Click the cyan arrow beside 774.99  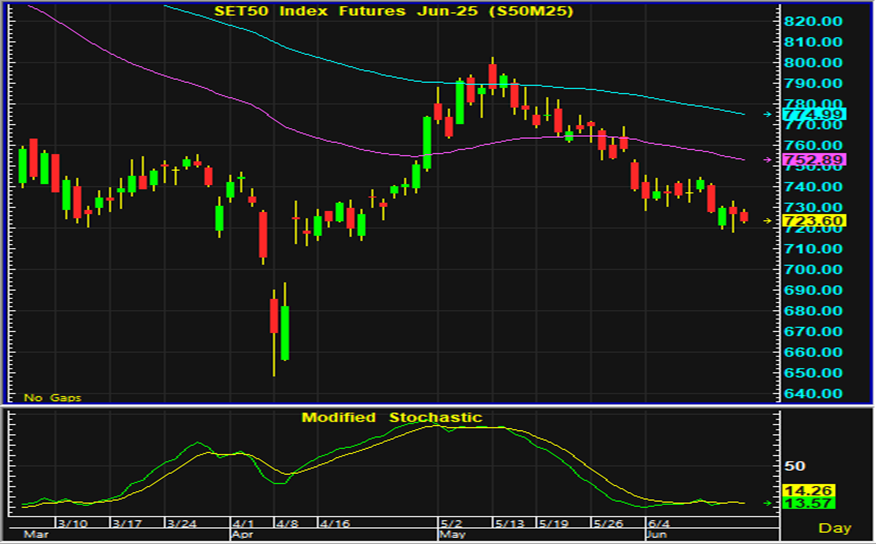[x=768, y=114]
